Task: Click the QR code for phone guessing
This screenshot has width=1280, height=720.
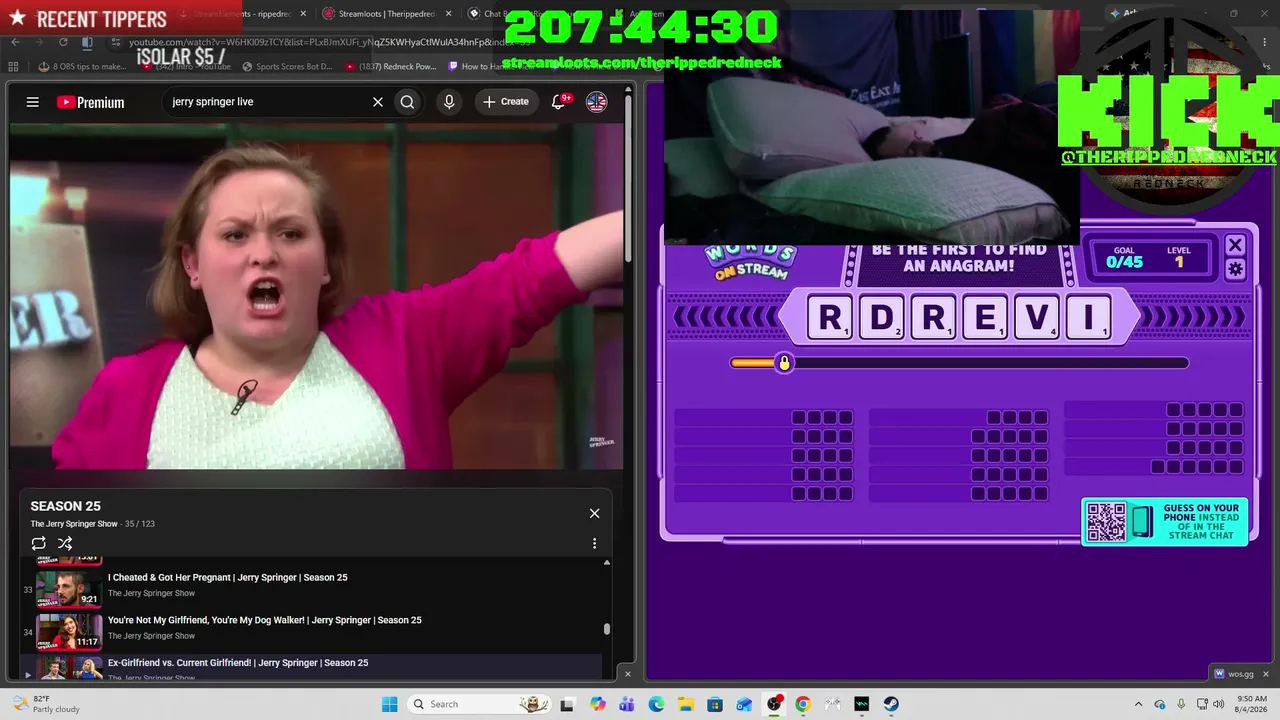Action: point(1106,522)
